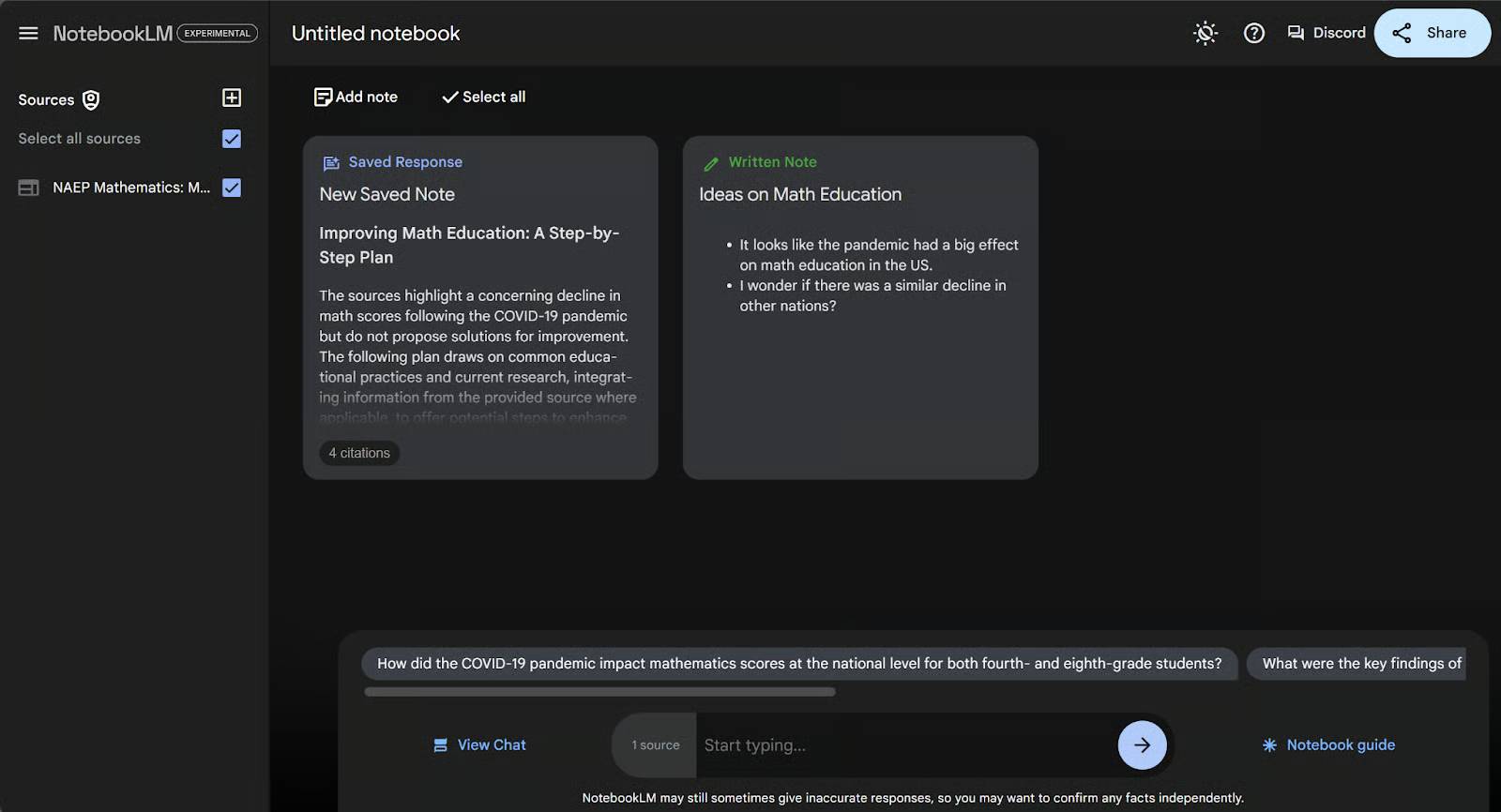
Task: Open View Chat
Action: [479, 745]
